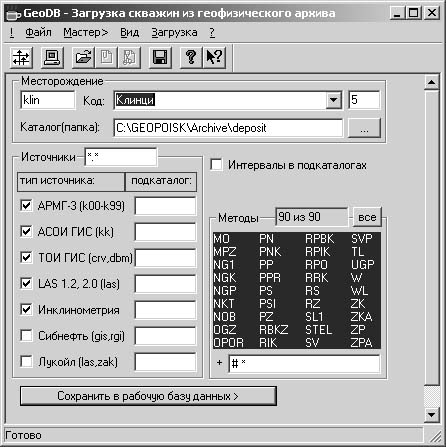Click the scrollbar up arrow
446x447 pixels.
click(432, 82)
